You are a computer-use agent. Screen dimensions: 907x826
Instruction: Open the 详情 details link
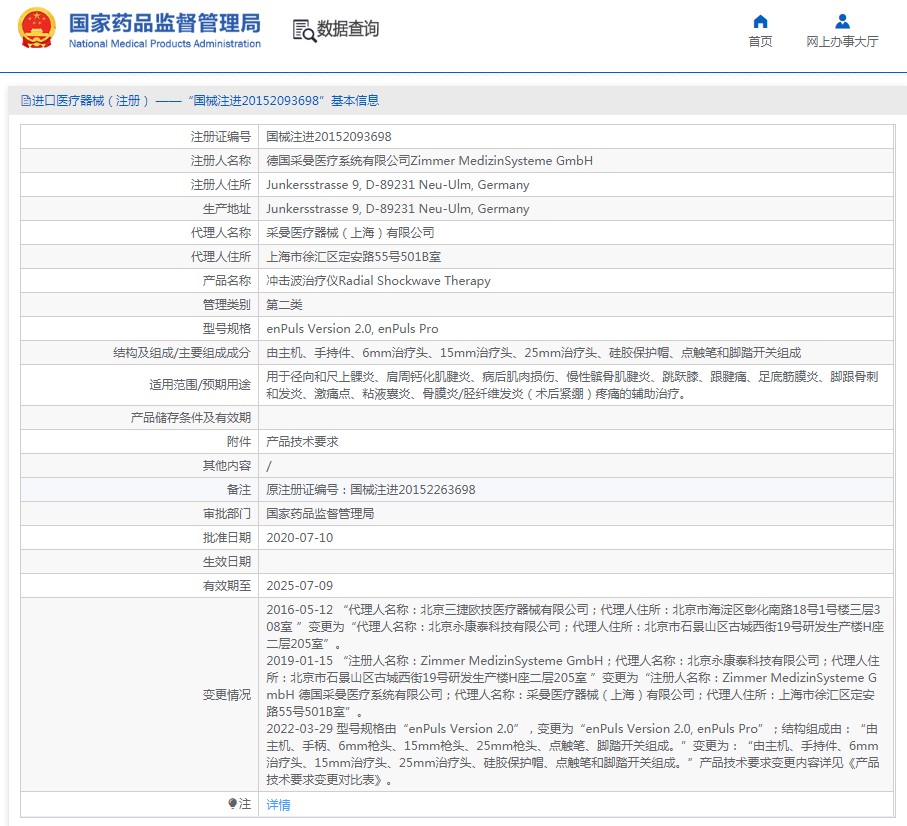click(x=278, y=805)
